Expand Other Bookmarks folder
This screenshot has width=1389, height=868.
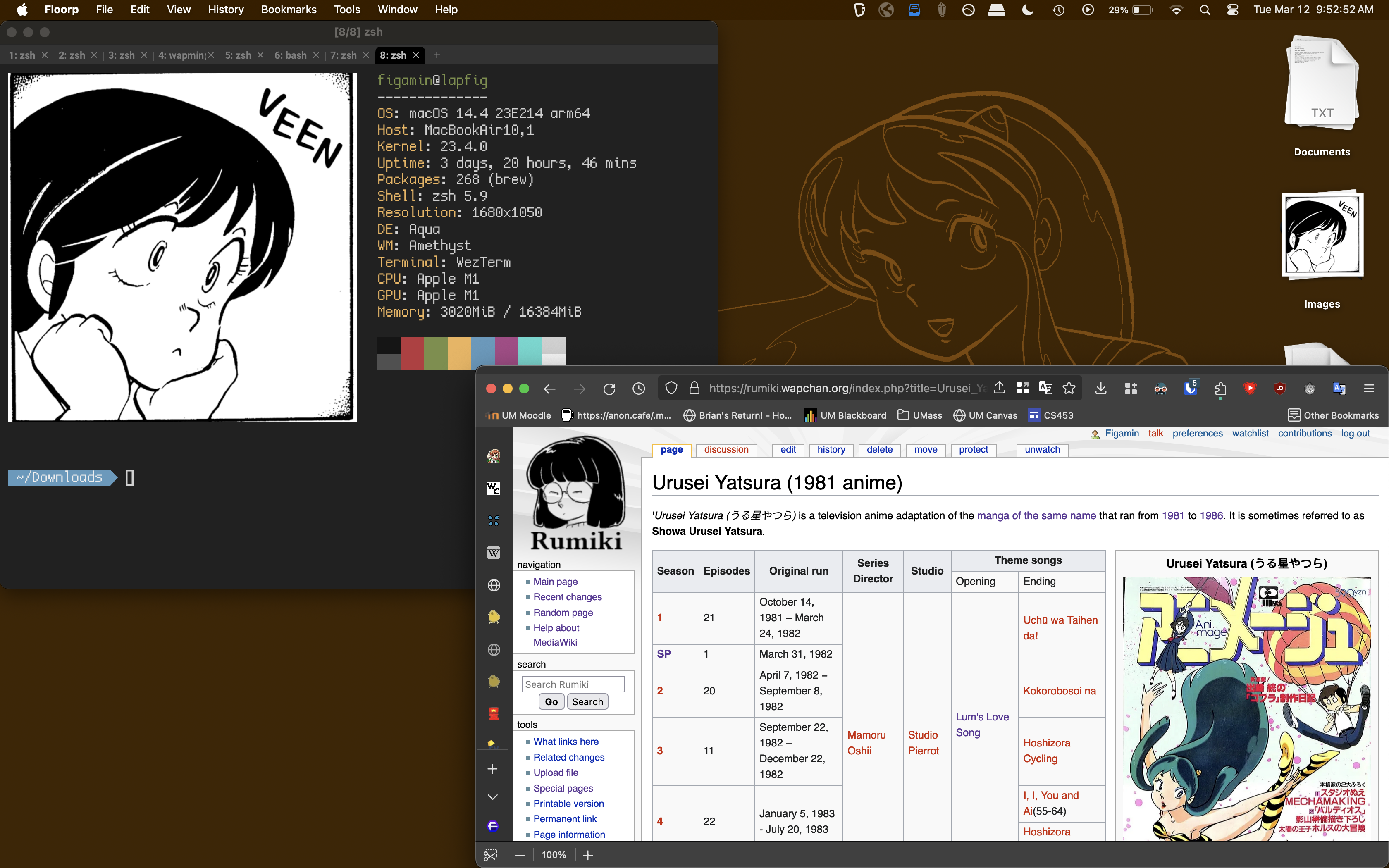click(x=1333, y=415)
